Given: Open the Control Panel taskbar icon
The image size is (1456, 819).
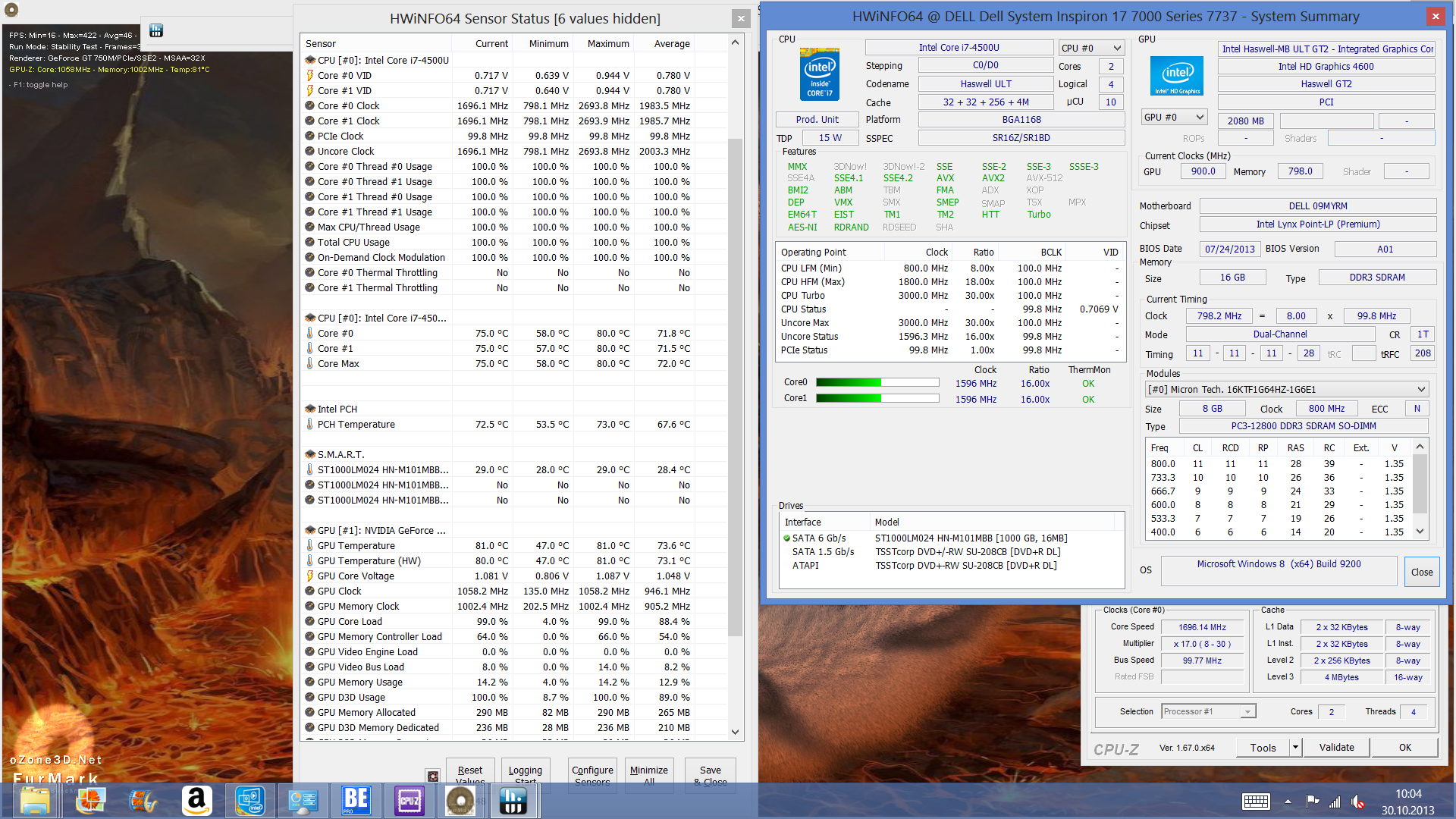Looking at the screenshot, I should (303, 801).
